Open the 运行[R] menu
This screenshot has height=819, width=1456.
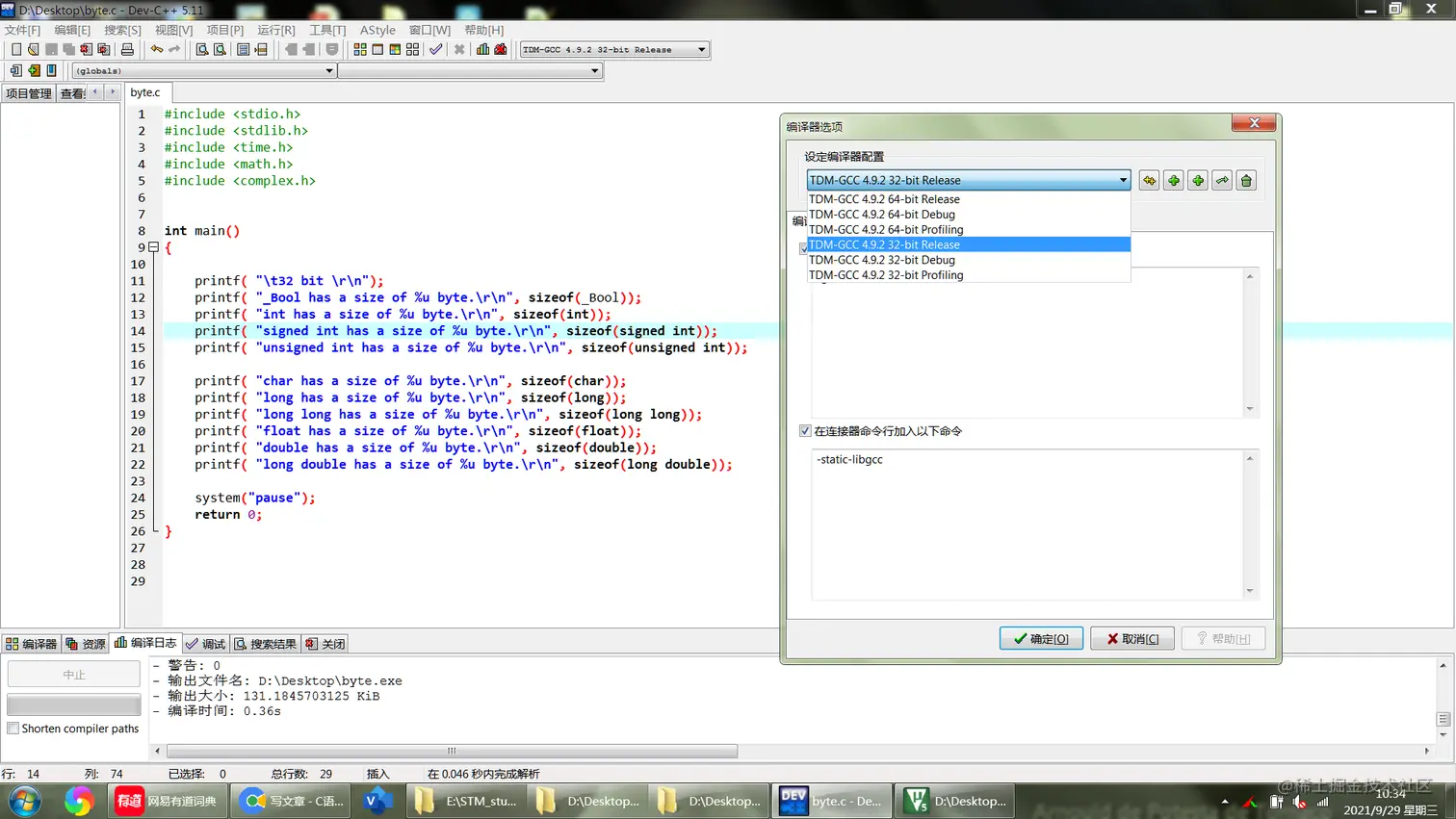276,30
